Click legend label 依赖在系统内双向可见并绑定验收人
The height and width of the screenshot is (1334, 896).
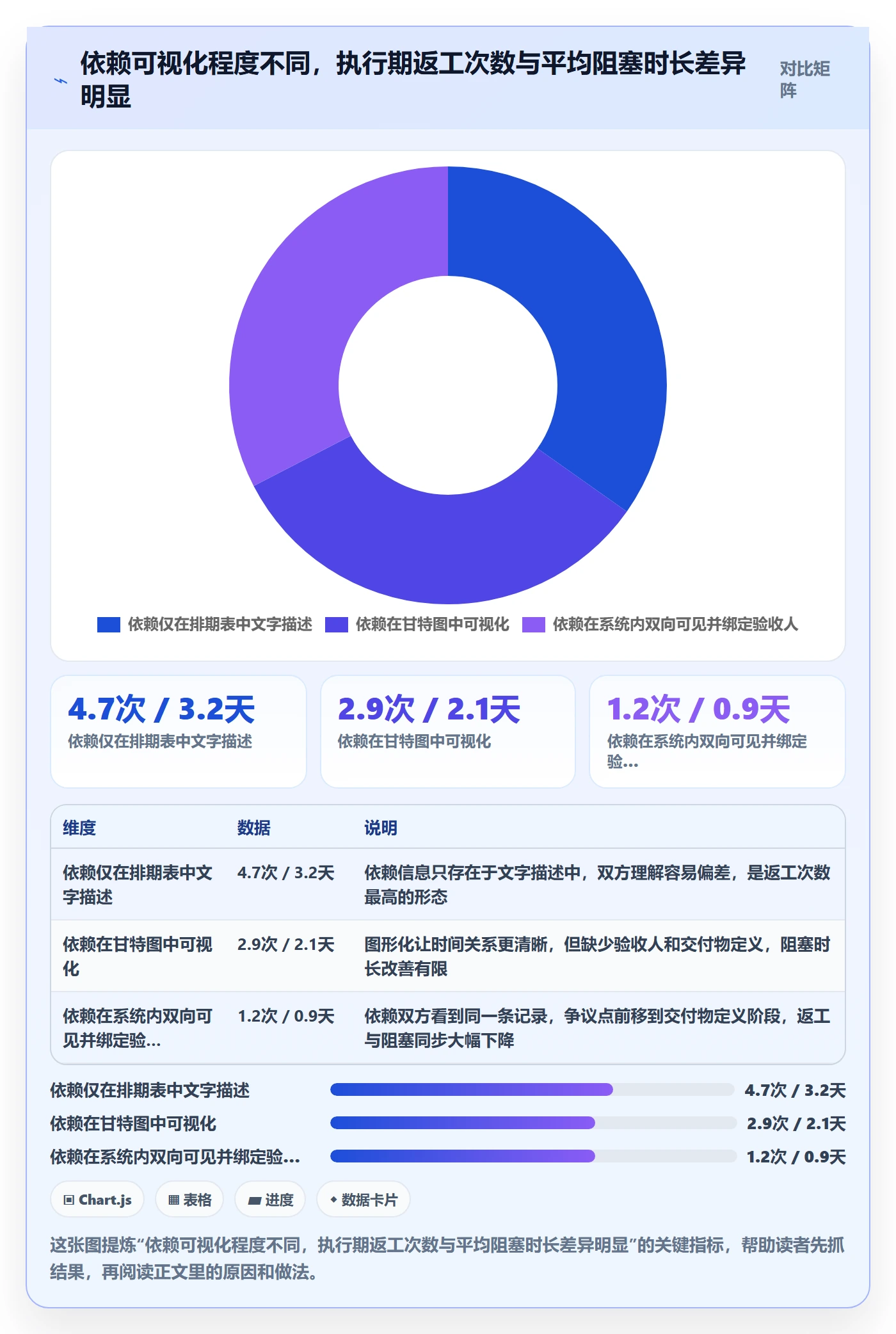click(676, 625)
